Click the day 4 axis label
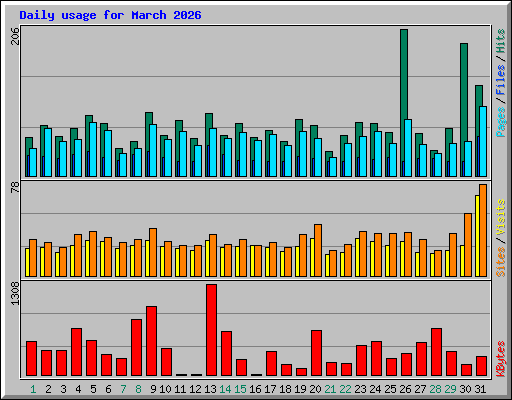Viewport: 512px width, 400px height. (78, 389)
